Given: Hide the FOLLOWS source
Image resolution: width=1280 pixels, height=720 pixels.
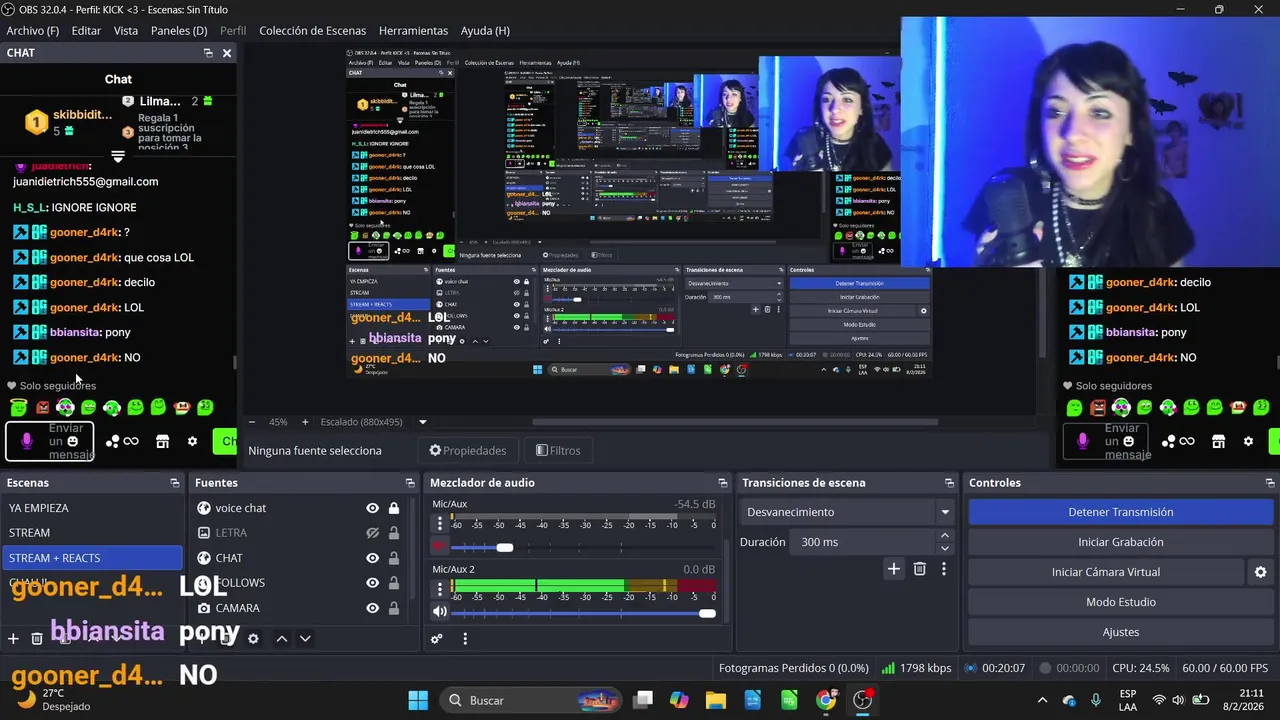Looking at the screenshot, I should pyautogui.click(x=372, y=583).
